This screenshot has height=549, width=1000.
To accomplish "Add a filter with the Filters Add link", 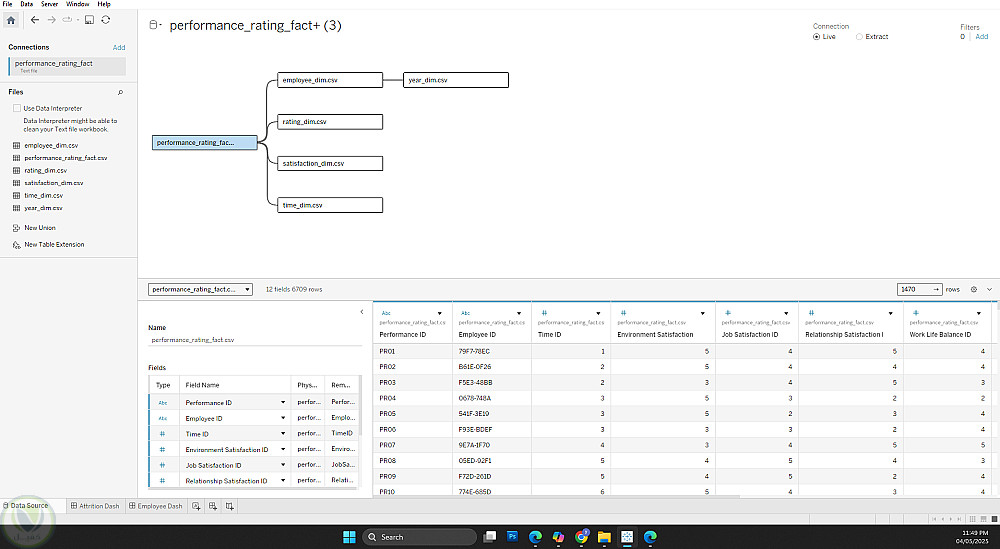I will (982, 37).
